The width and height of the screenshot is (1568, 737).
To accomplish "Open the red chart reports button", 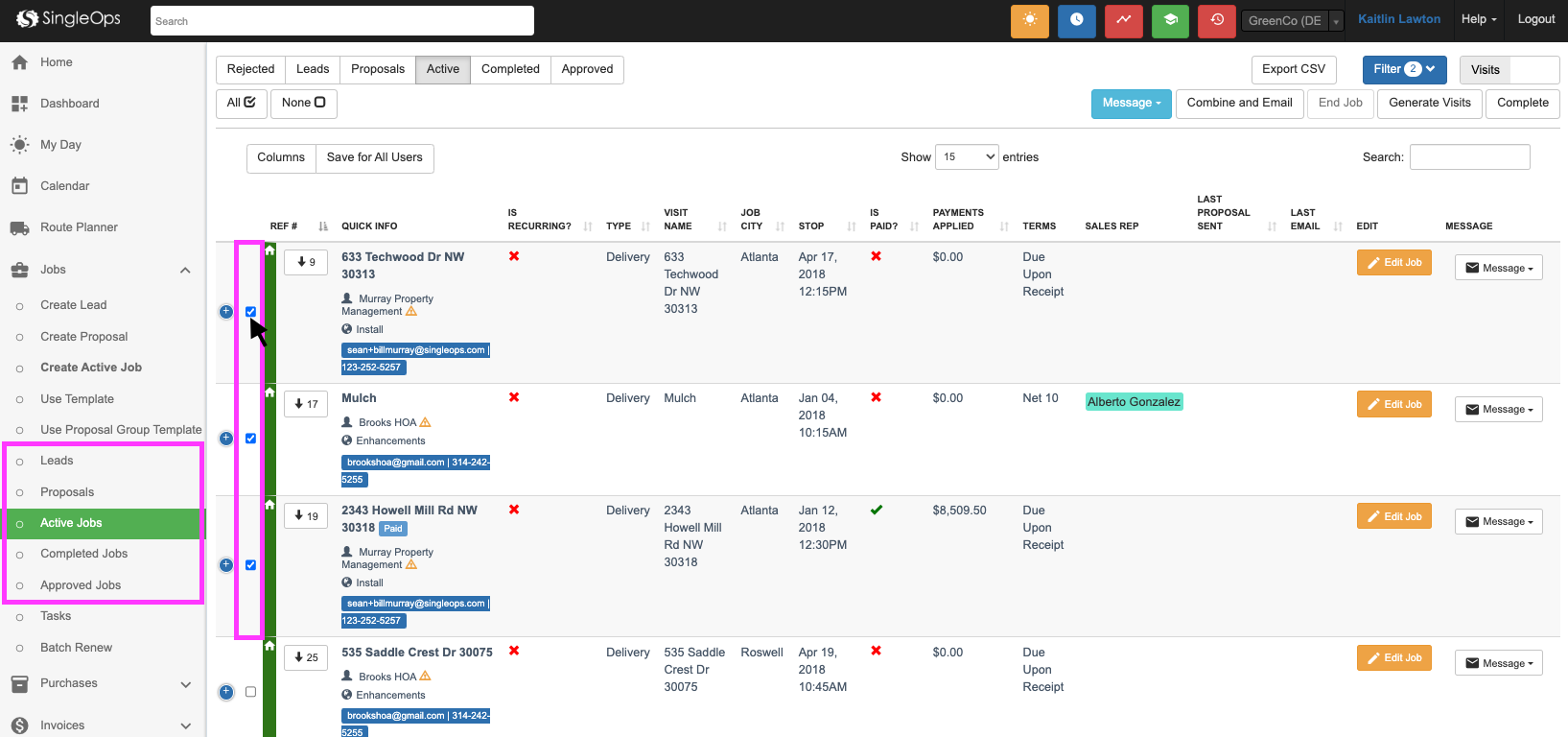I will click(x=1123, y=20).
